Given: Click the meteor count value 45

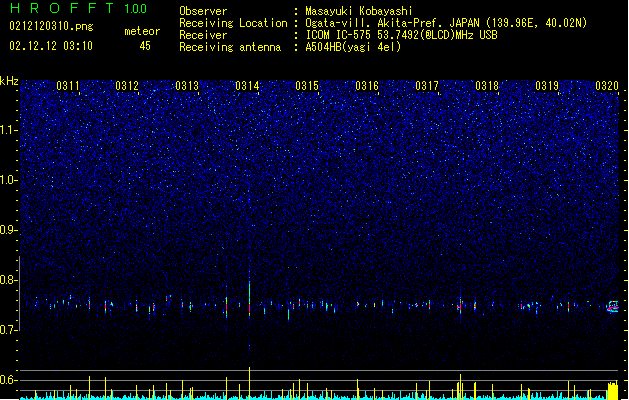Looking at the screenshot, I should coord(145,46).
